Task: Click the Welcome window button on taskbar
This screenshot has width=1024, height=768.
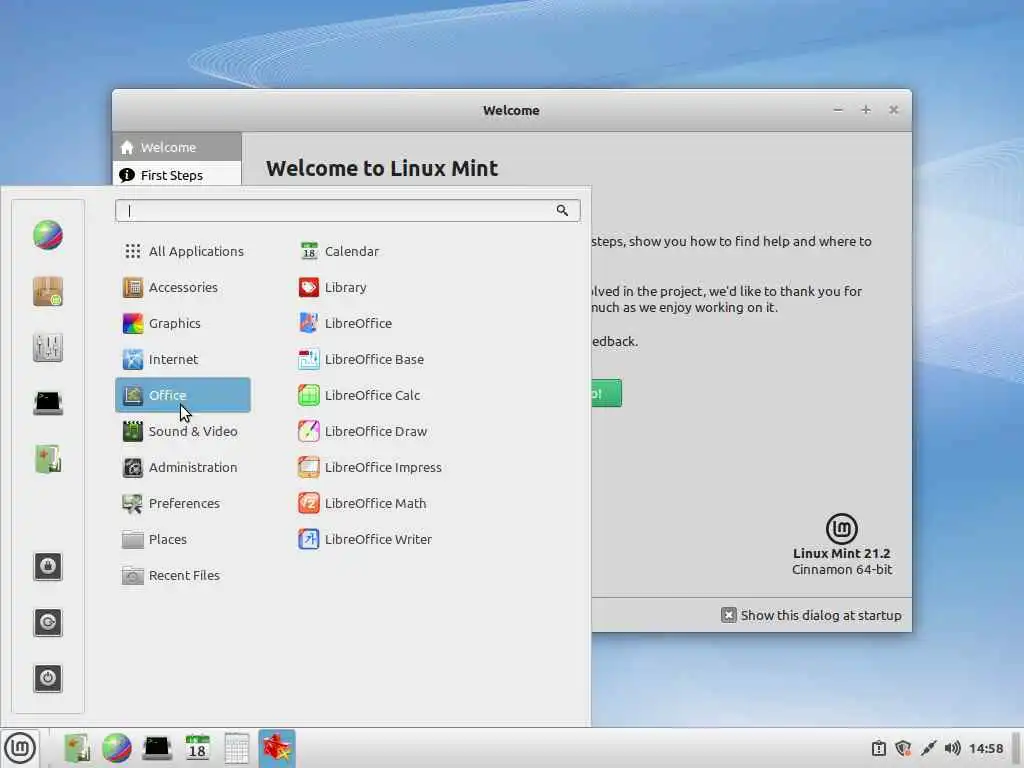Action: coord(277,748)
